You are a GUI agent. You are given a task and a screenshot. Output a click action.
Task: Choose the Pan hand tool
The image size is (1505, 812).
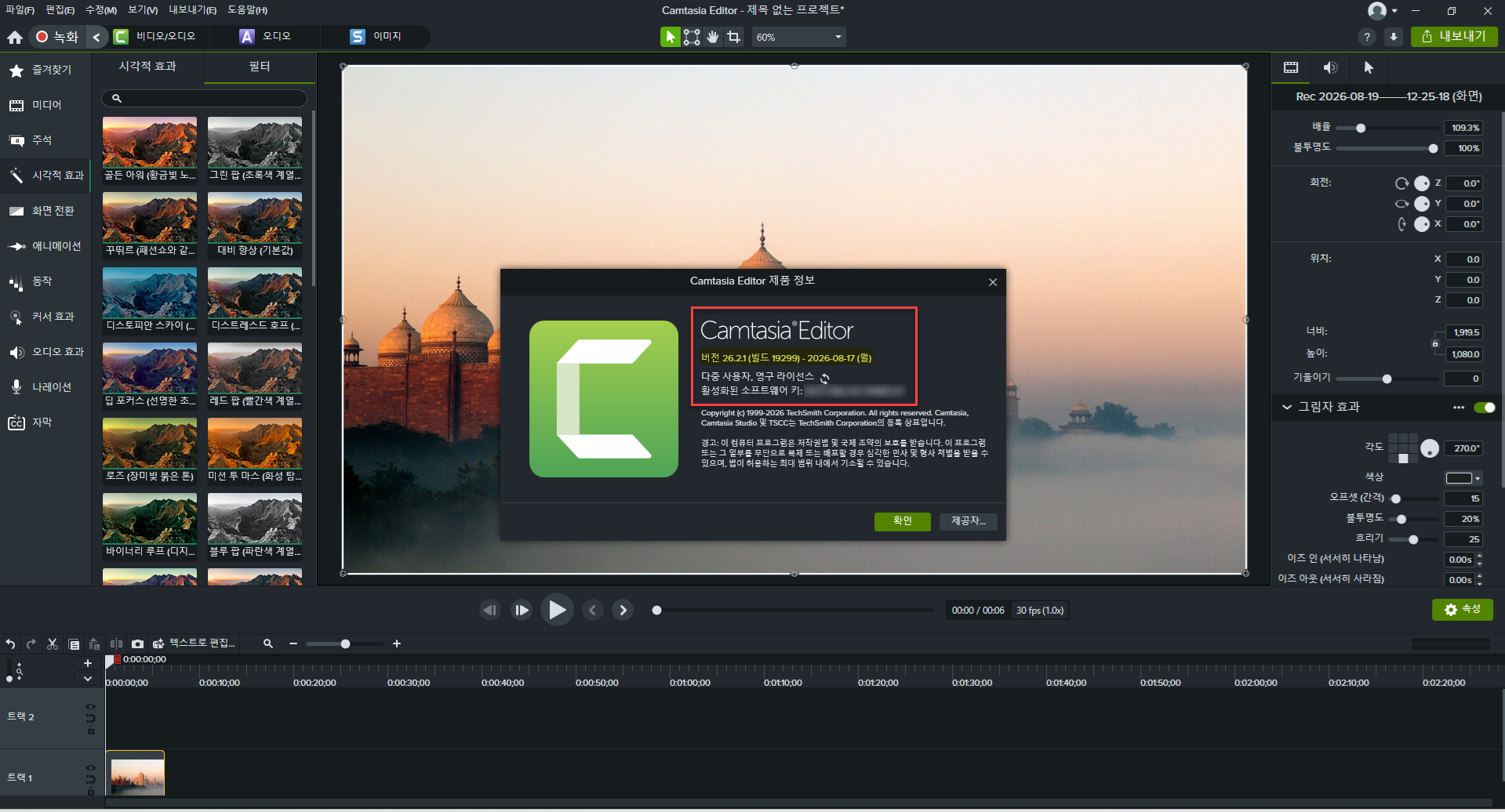click(713, 37)
